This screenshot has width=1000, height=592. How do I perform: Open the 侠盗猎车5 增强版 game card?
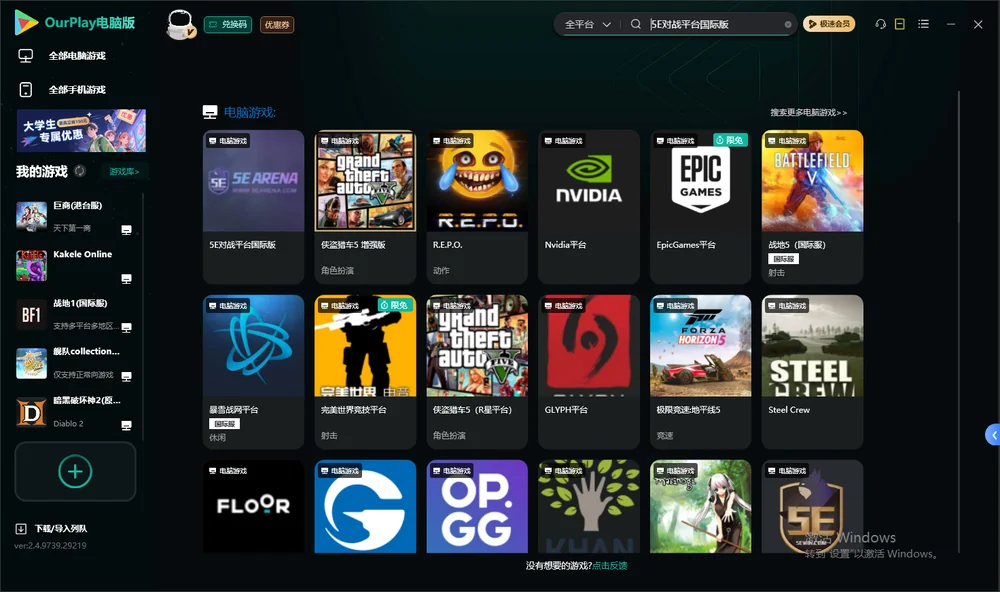(x=365, y=207)
